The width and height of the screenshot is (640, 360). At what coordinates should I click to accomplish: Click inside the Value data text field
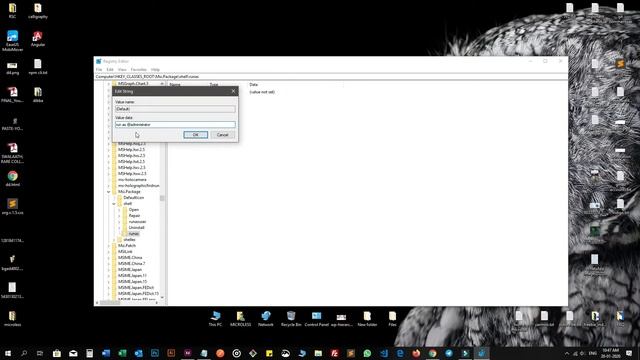175,124
